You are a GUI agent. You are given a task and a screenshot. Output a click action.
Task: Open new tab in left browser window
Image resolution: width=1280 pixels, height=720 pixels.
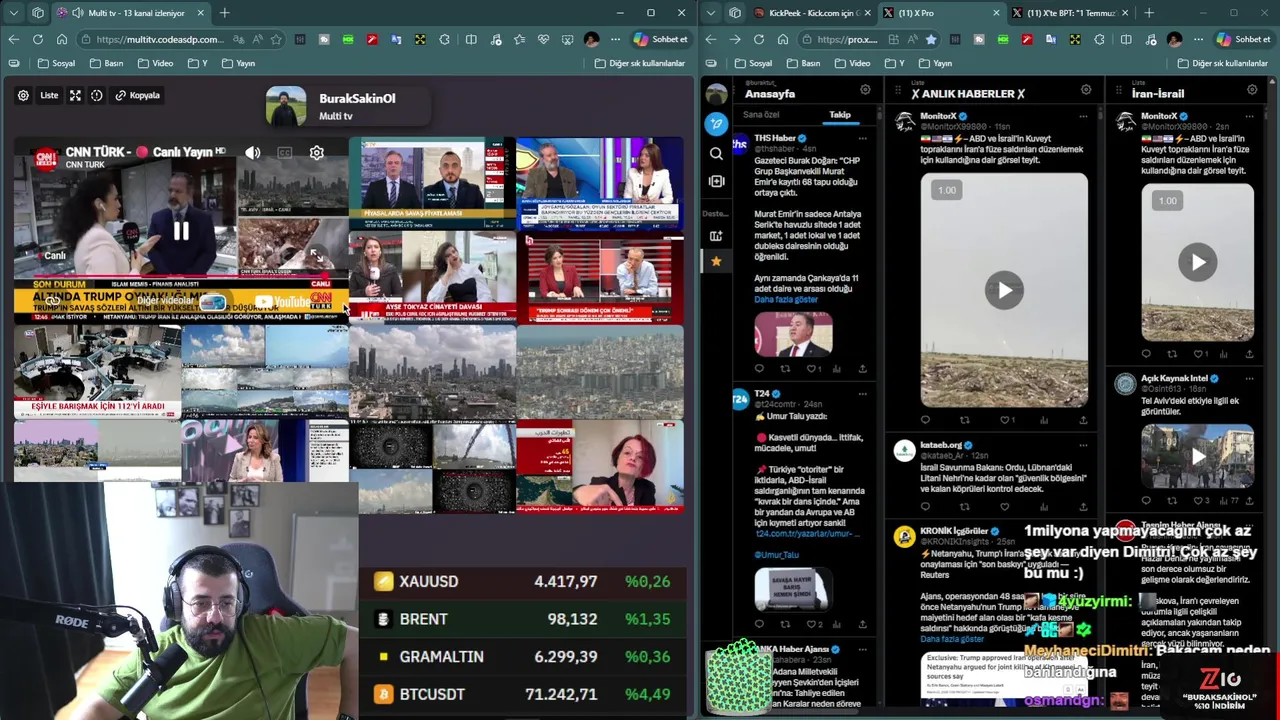pos(224,13)
